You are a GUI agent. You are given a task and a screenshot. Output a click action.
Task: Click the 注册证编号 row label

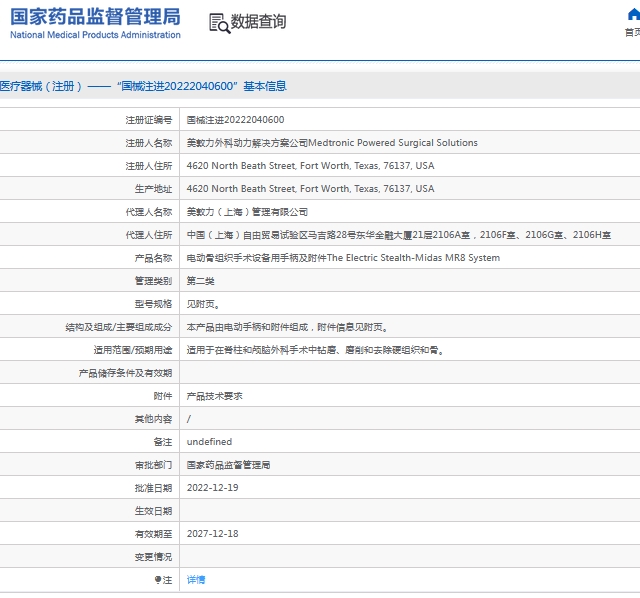click(149, 120)
